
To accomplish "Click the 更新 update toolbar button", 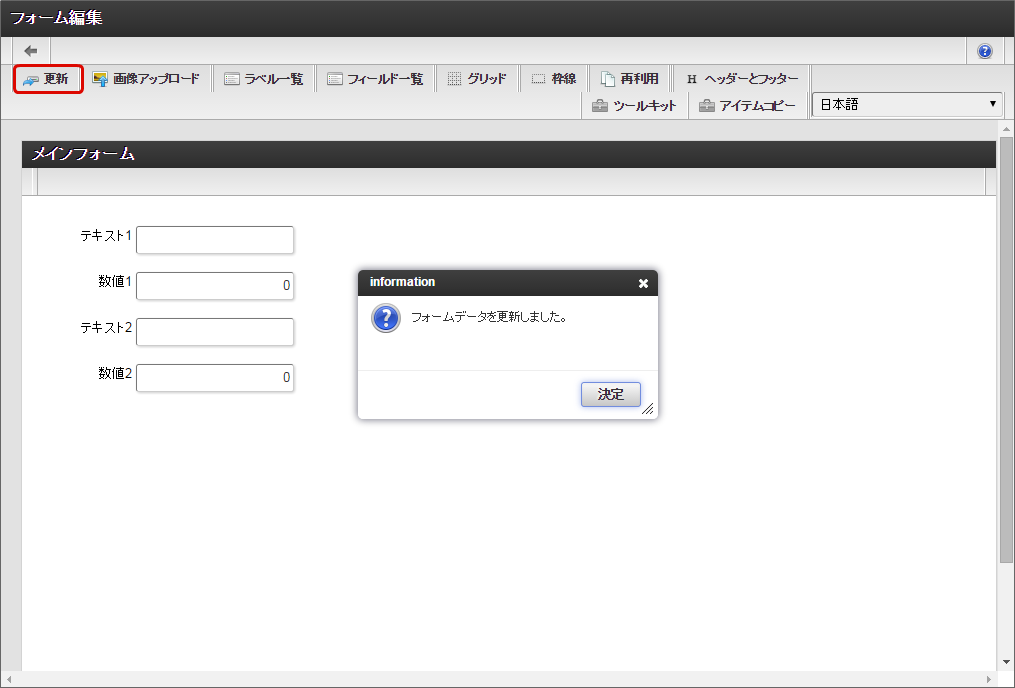I will [x=47, y=79].
